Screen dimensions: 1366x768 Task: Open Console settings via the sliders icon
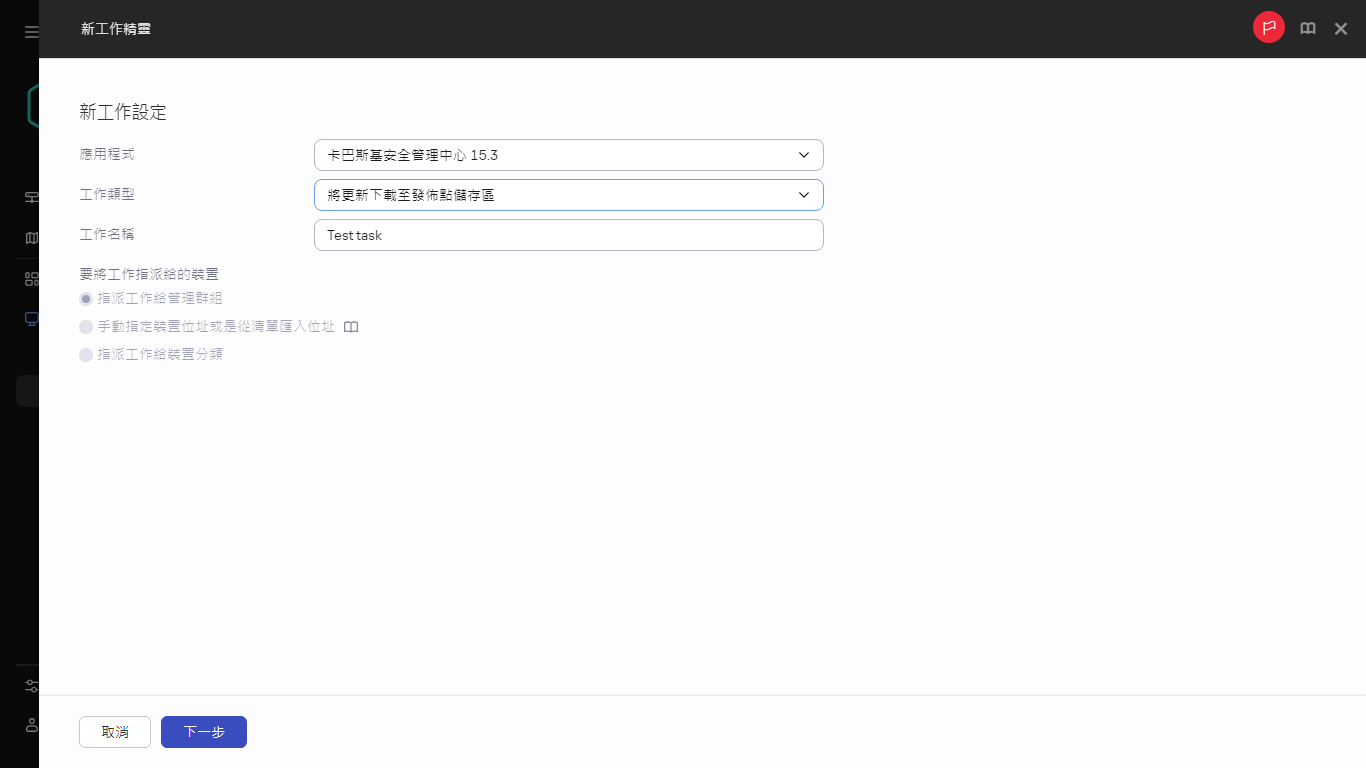29,685
